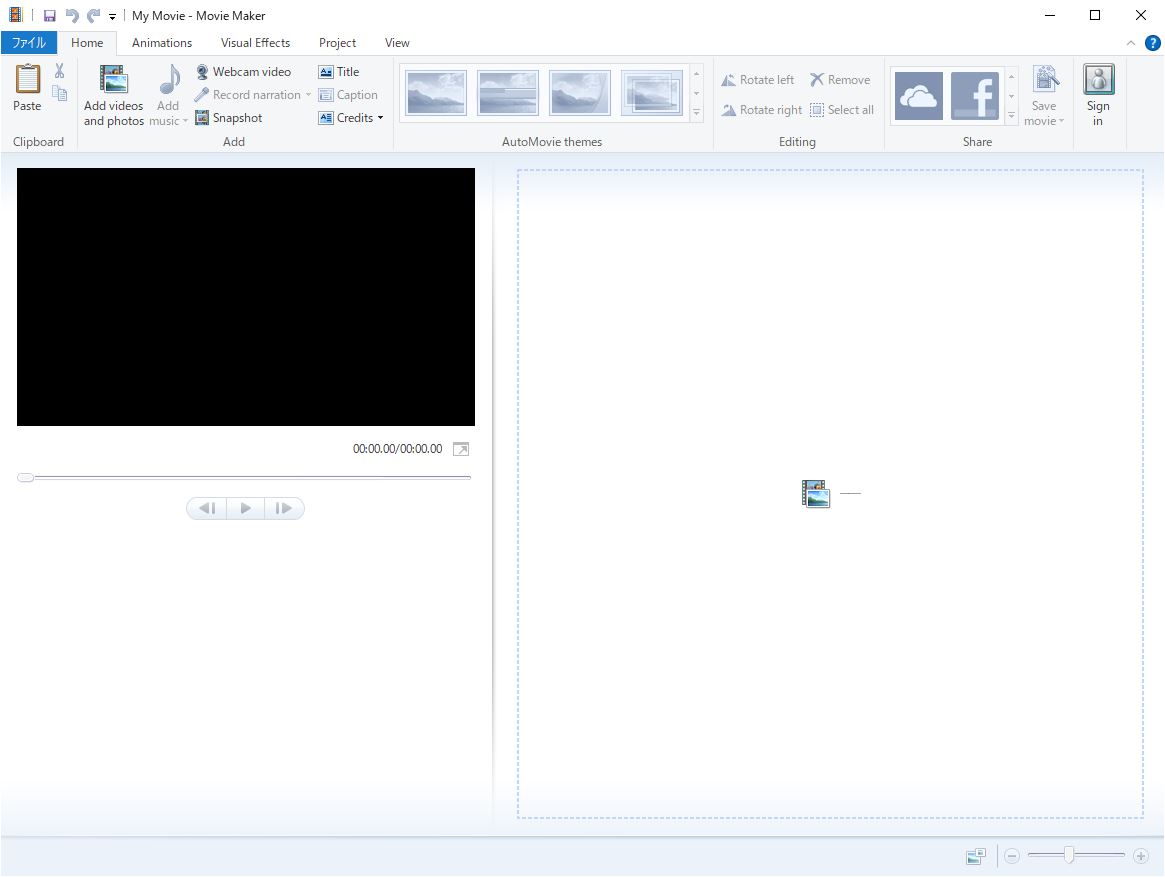Image resolution: width=1165 pixels, height=877 pixels.
Task: Open the Save movie dropdown arrow
Action: point(1062,121)
